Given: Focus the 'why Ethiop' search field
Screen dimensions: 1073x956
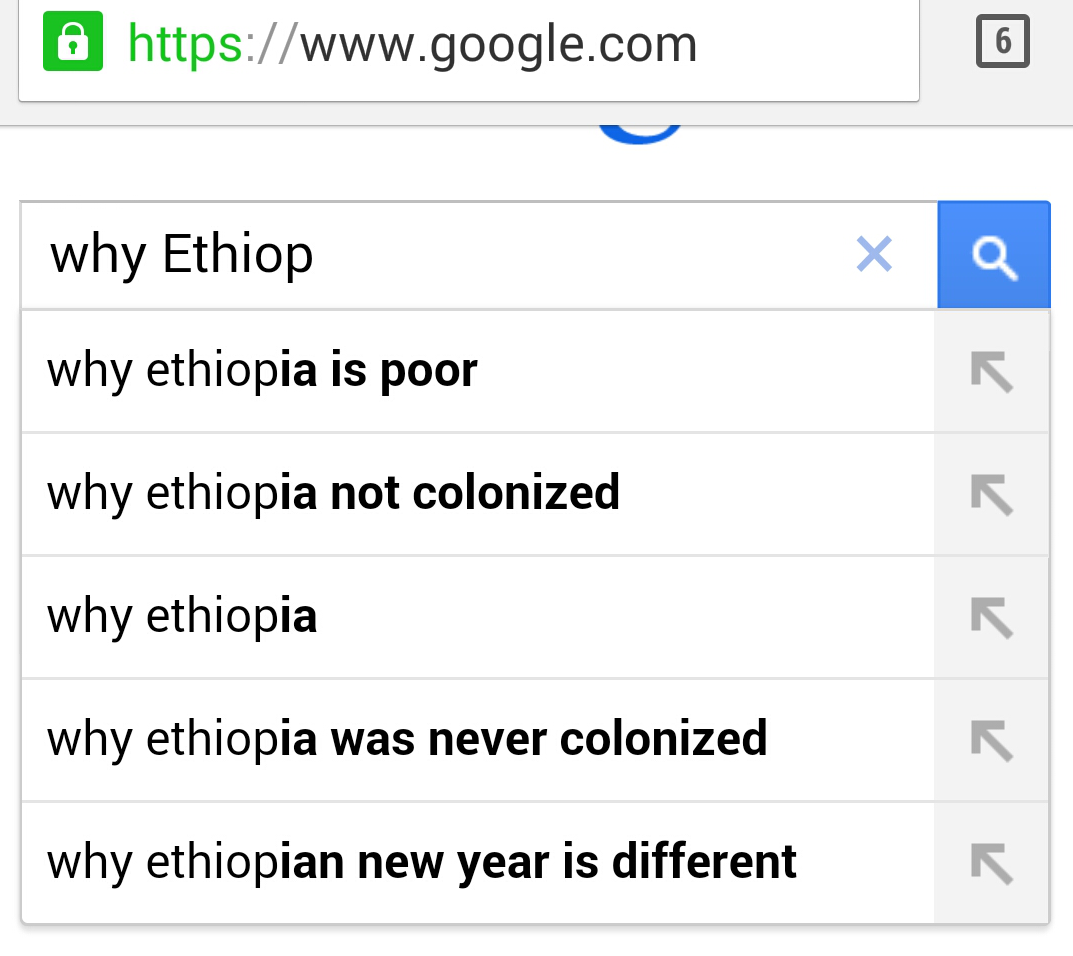Looking at the screenshot, I should point(438,255).
